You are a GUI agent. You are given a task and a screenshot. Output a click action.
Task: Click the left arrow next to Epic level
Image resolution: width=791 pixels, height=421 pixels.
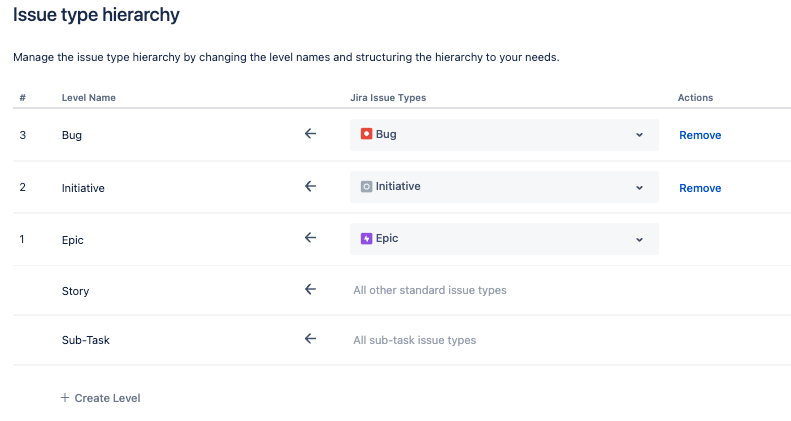click(x=310, y=237)
